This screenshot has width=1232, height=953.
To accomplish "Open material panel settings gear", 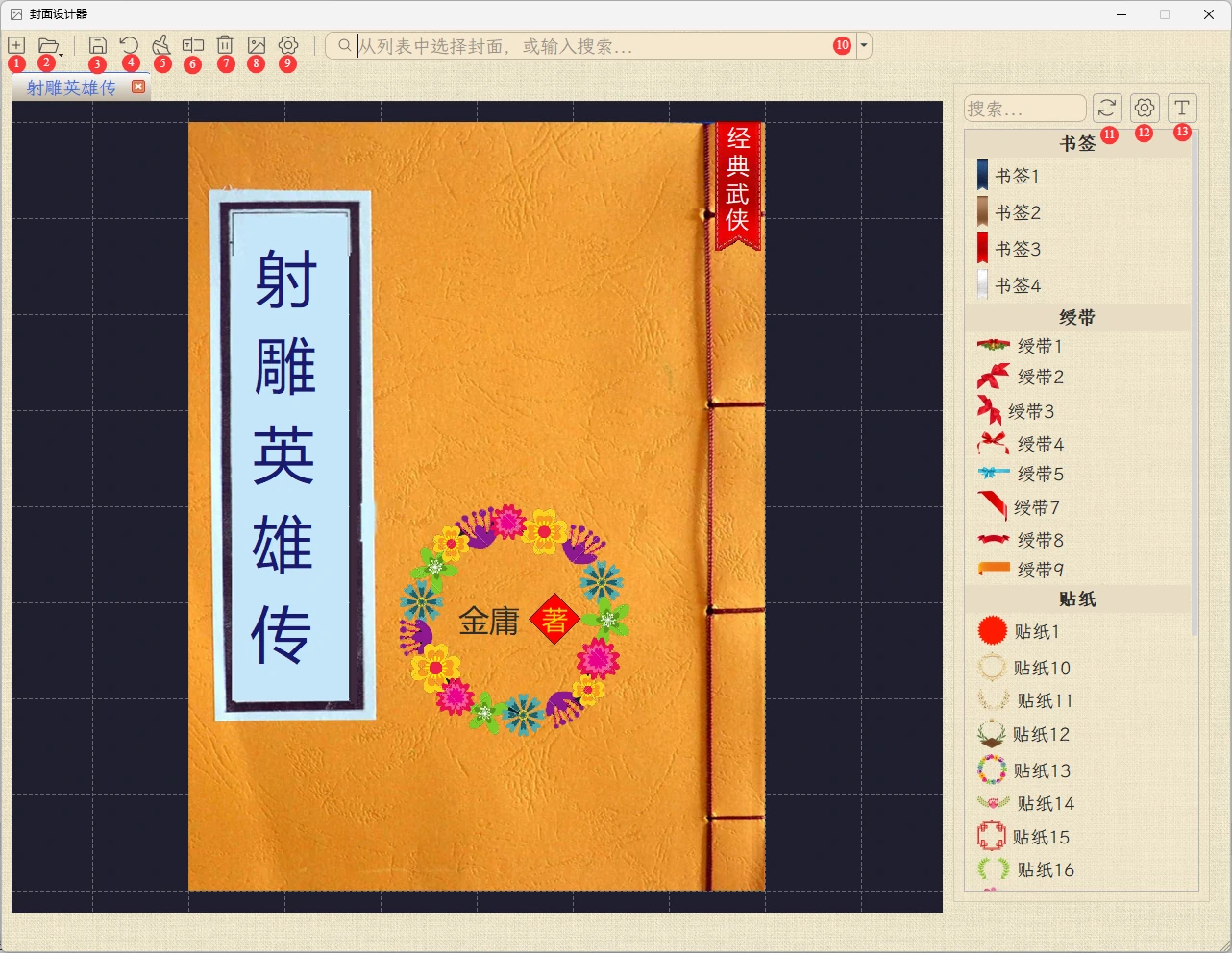I will [1145, 108].
